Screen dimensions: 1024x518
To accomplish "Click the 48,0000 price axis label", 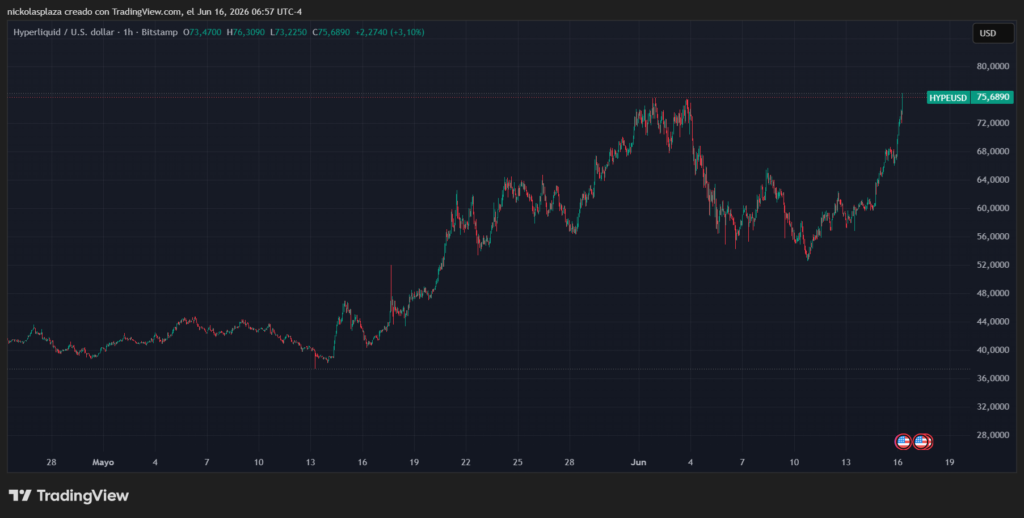I will (x=993, y=293).
